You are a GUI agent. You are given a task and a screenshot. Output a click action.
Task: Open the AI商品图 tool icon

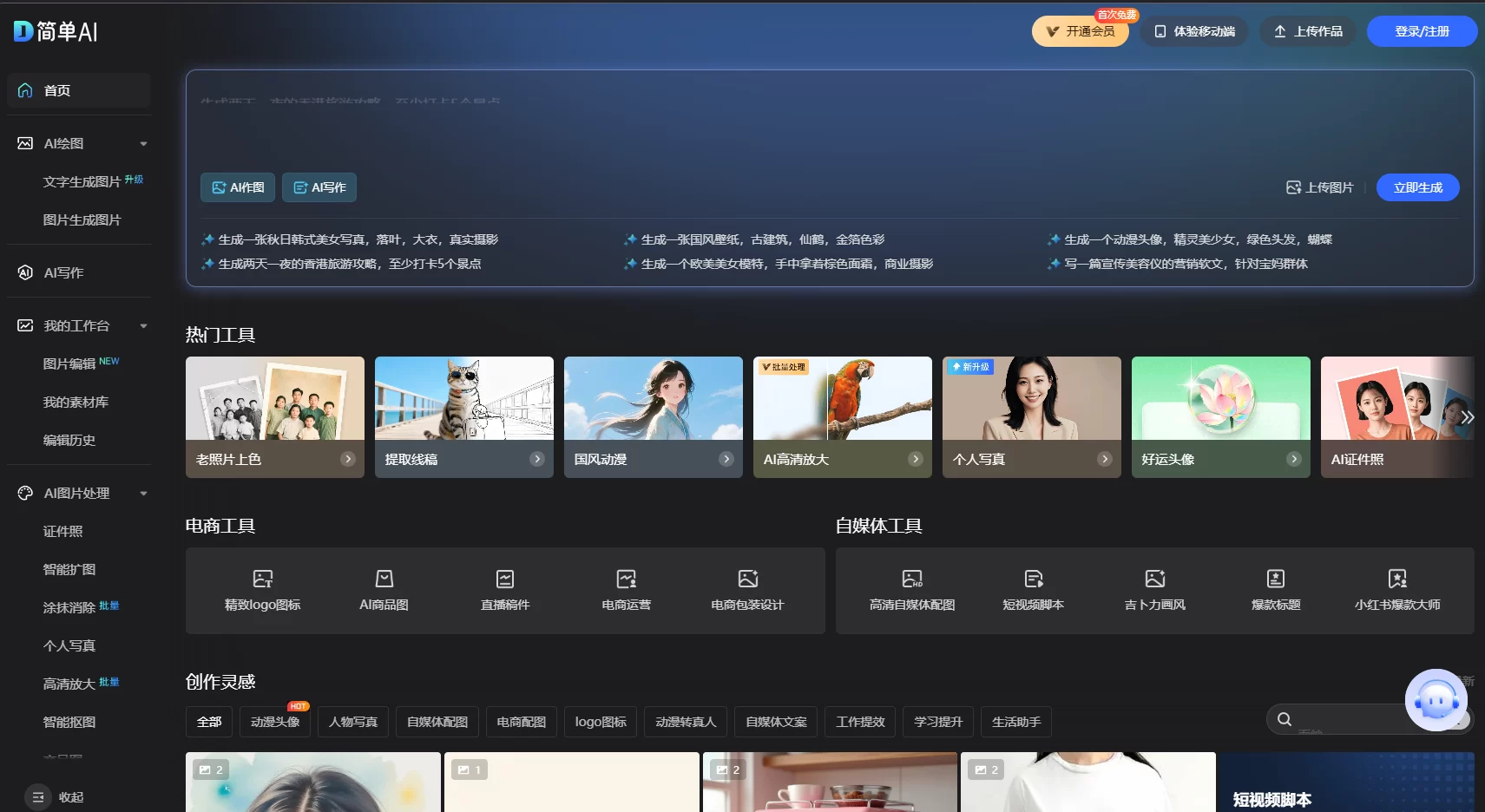coord(384,579)
